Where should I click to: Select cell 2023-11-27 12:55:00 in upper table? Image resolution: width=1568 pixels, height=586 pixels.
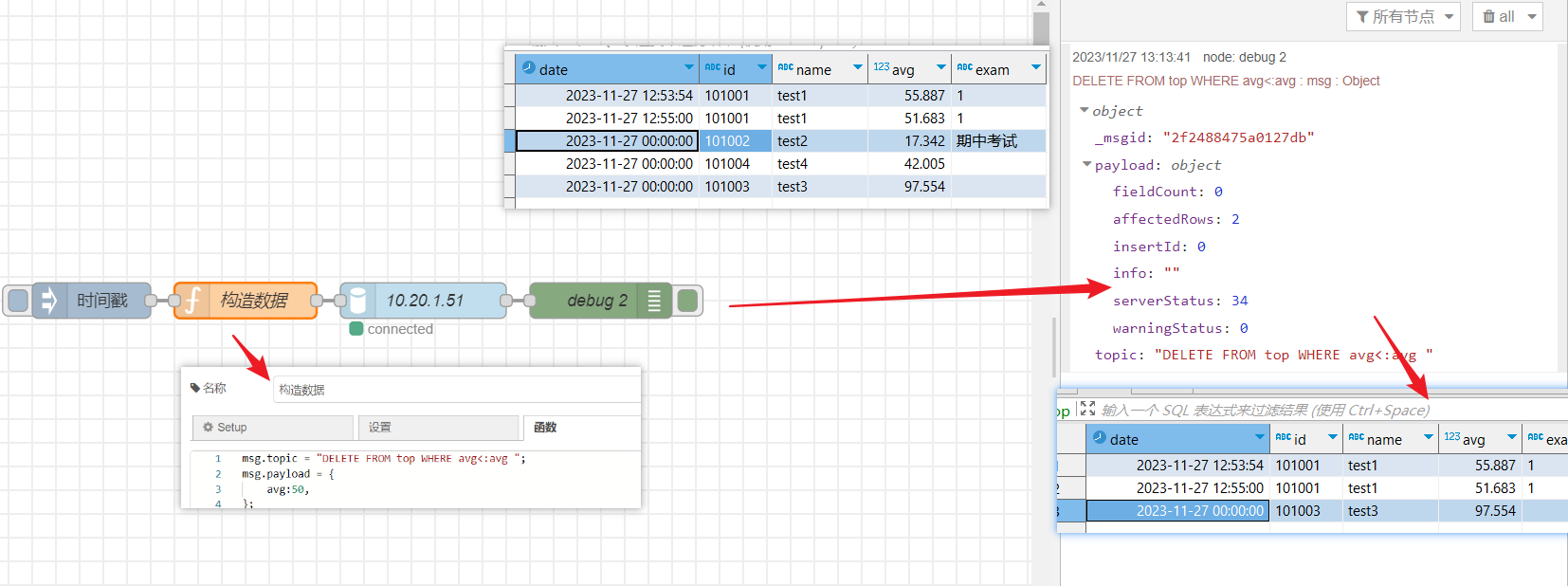click(607, 118)
